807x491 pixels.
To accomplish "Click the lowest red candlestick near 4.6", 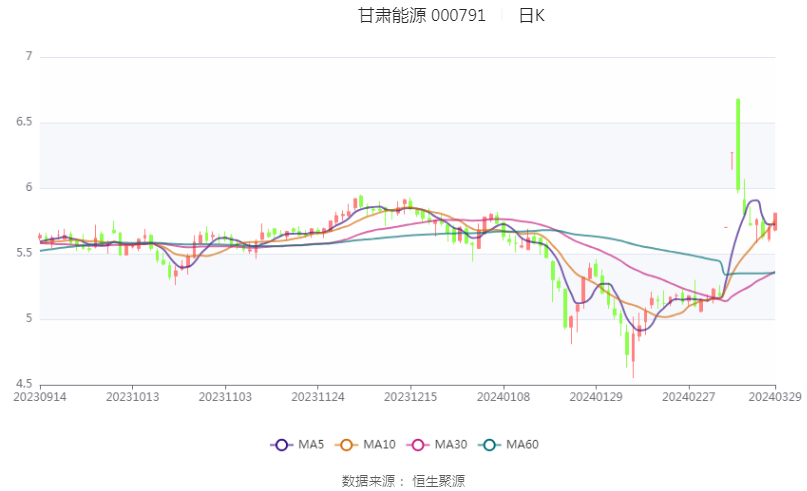I will pyautogui.click(x=633, y=355).
